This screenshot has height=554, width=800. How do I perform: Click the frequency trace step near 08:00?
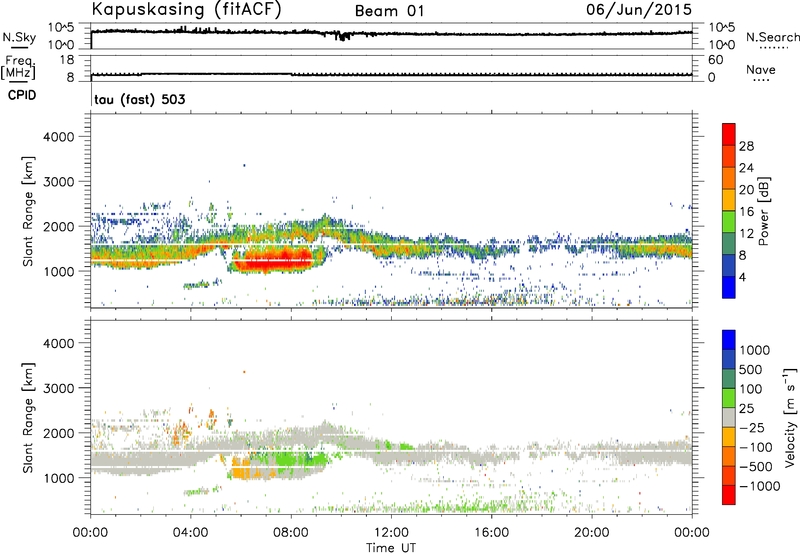pyautogui.click(x=291, y=74)
